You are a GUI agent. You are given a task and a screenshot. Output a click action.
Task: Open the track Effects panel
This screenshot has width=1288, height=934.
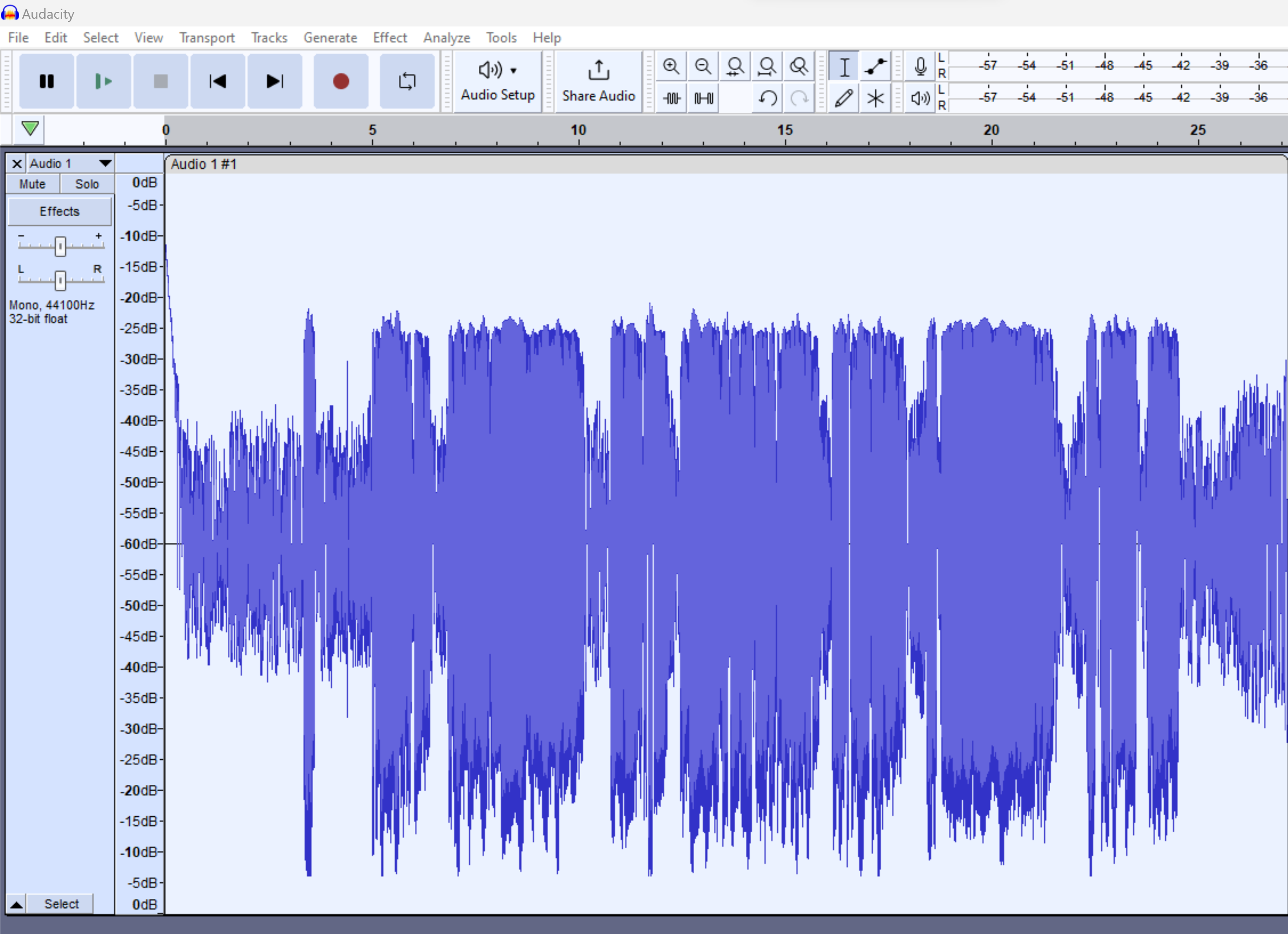click(59, 211)
